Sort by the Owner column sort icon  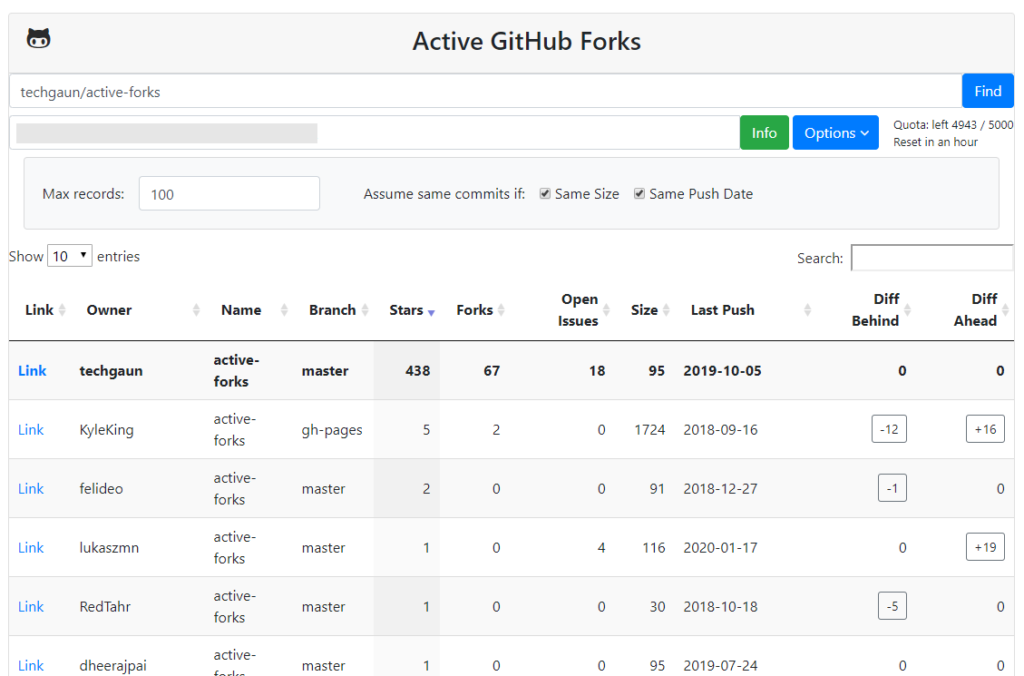click(196, 310)
